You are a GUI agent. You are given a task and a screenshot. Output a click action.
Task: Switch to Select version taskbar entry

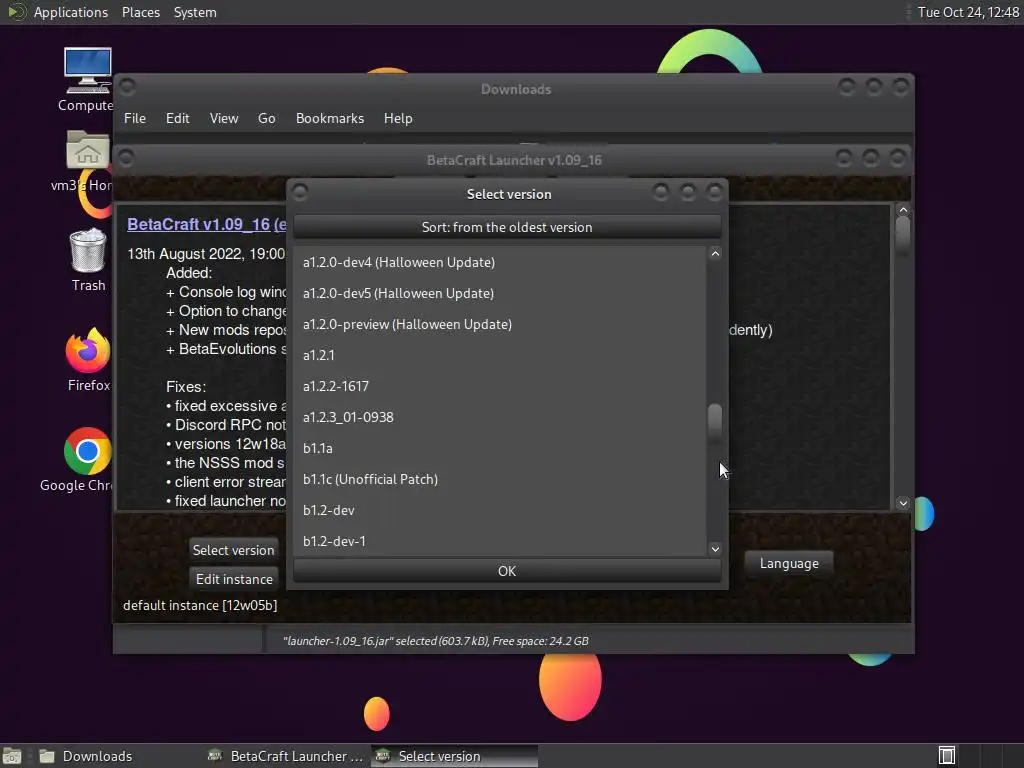455,756
